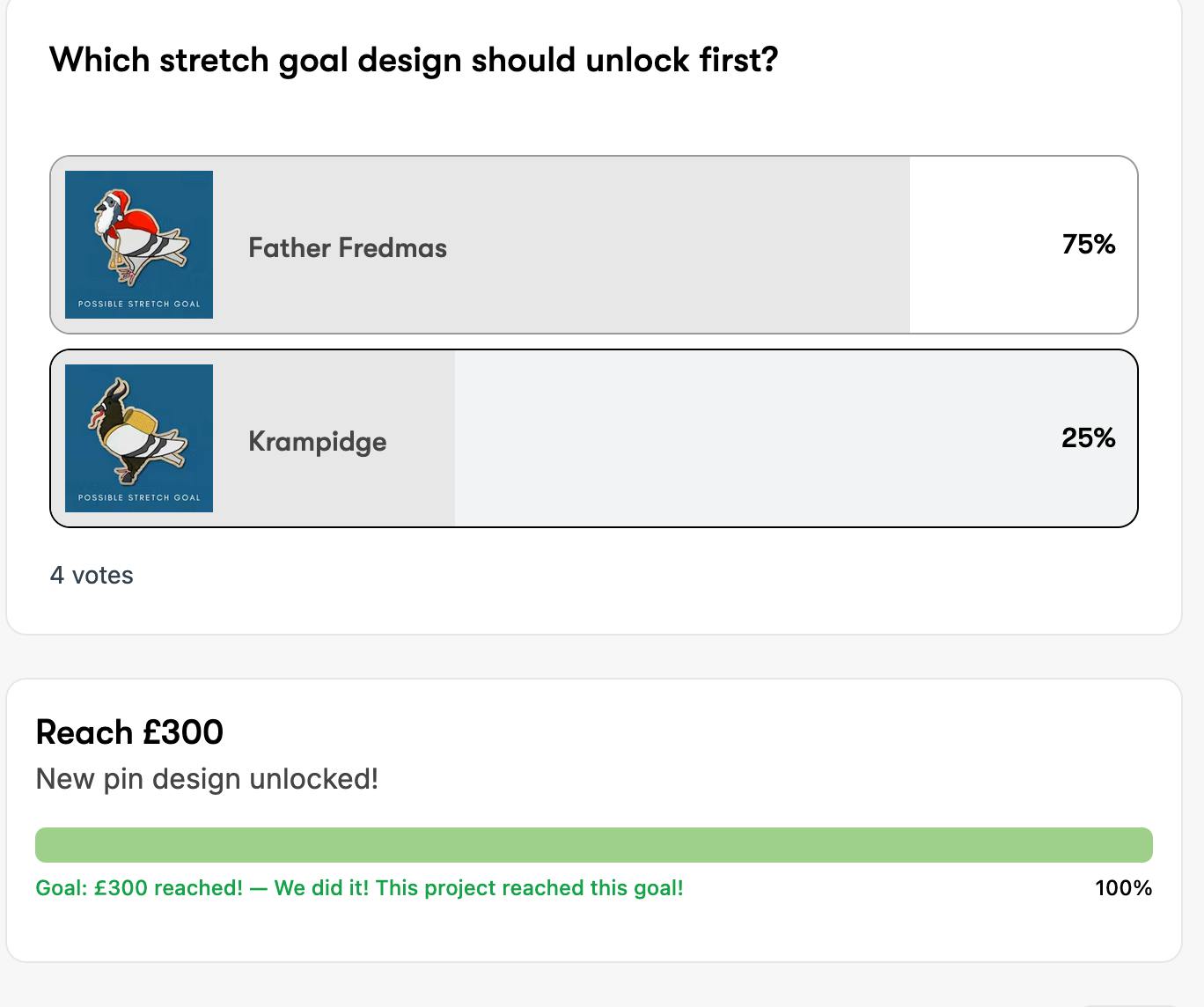Click the Reach £300 heading
This screenshot has height=1007, width=1204.
128,732
